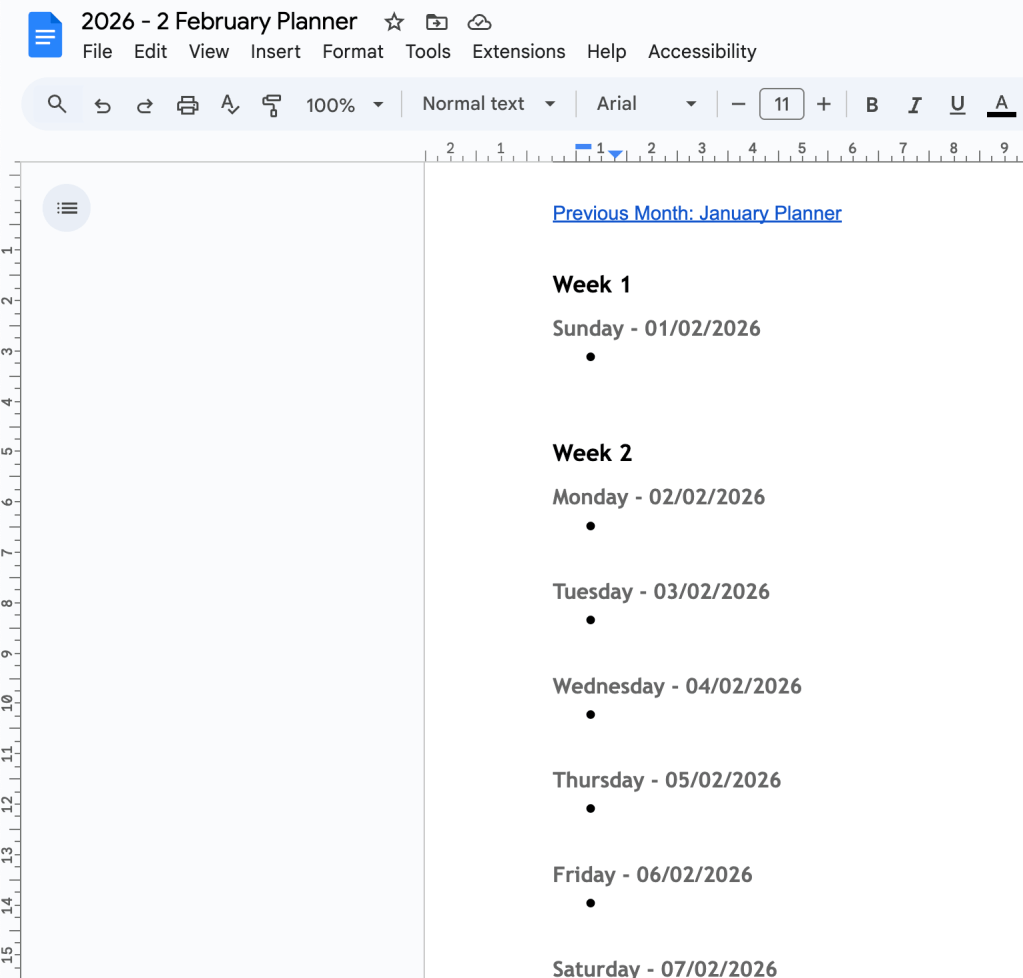The height and width of the screenshot is (978, 1023).
Task: Toggle italic formatting
Action: (x=914, y=105)
